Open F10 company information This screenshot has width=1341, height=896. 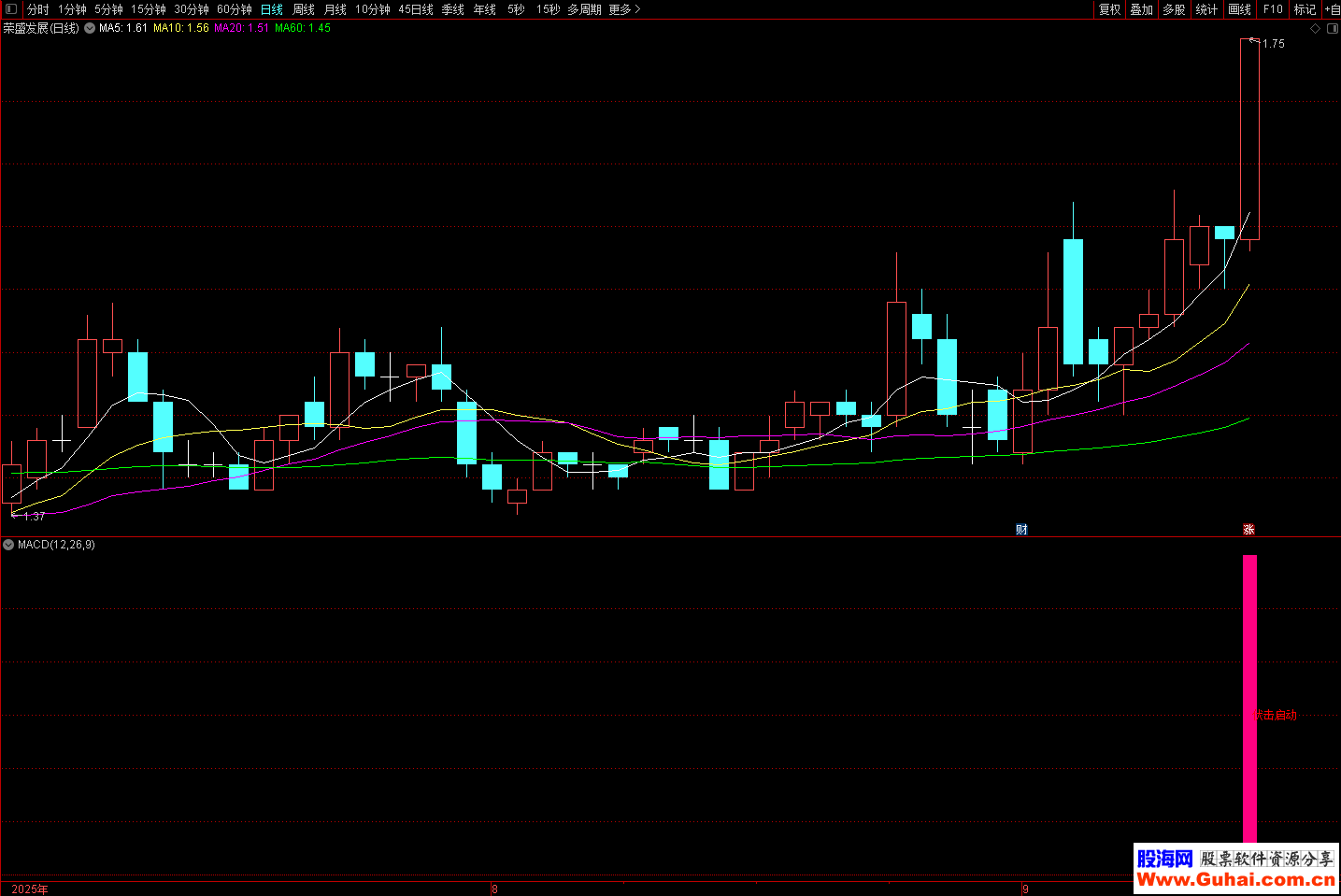1273,9
